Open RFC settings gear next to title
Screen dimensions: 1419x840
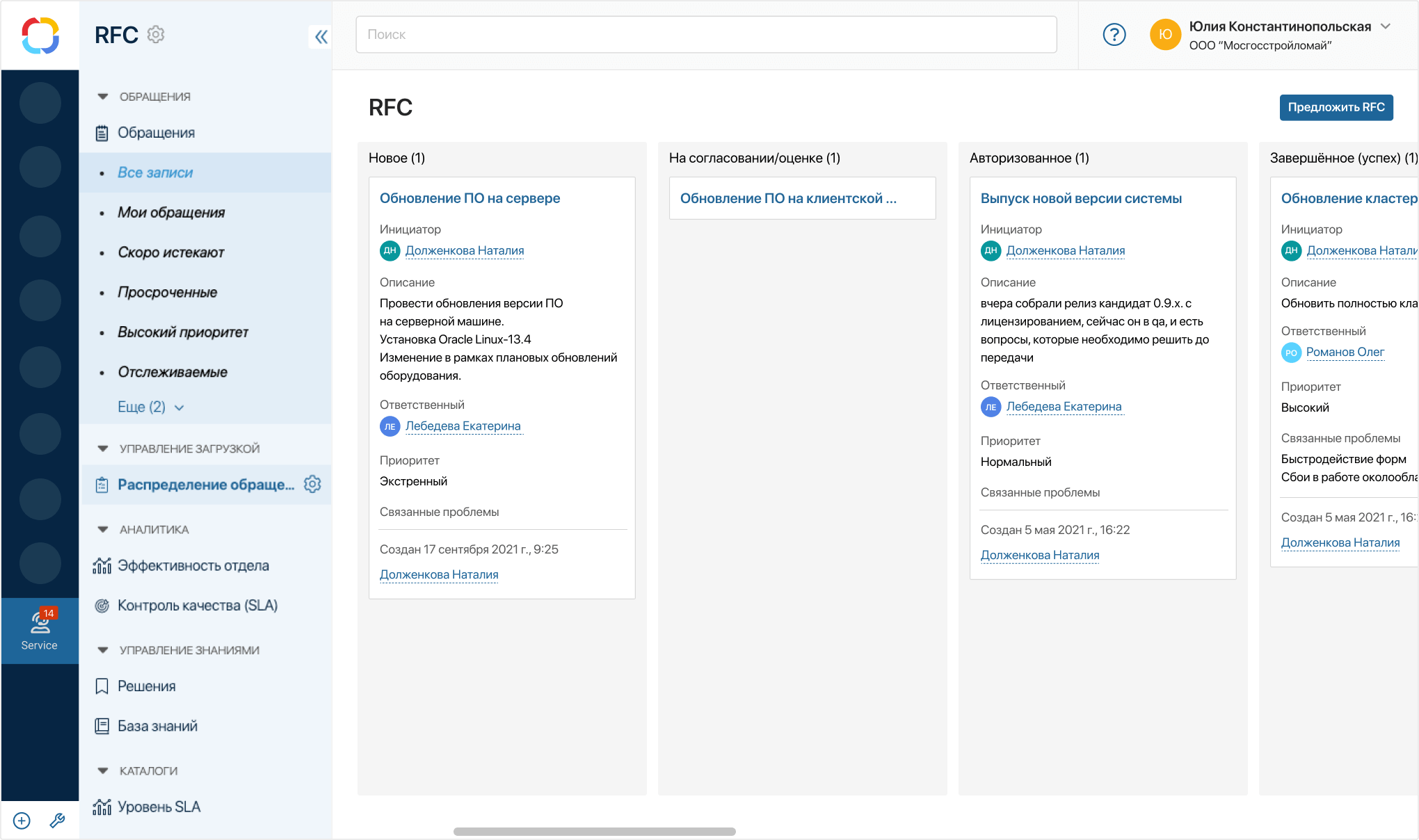click(x=156, y=34)
